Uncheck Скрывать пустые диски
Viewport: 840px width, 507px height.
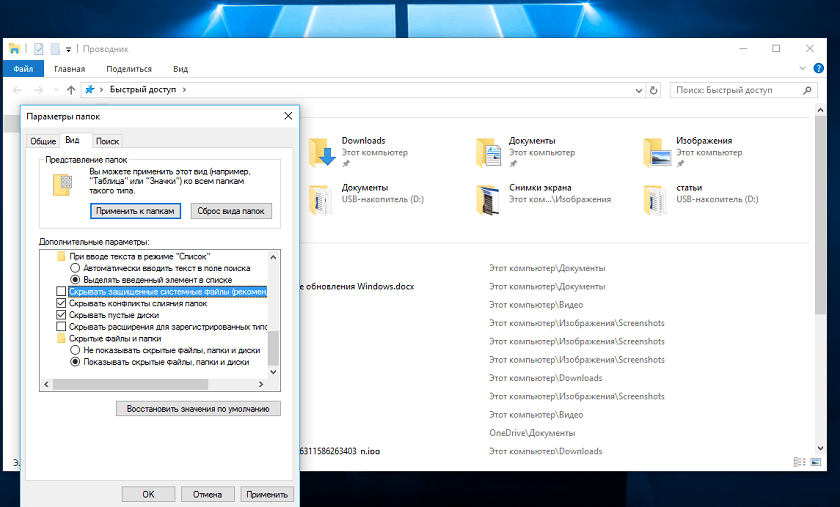[61, 315]
